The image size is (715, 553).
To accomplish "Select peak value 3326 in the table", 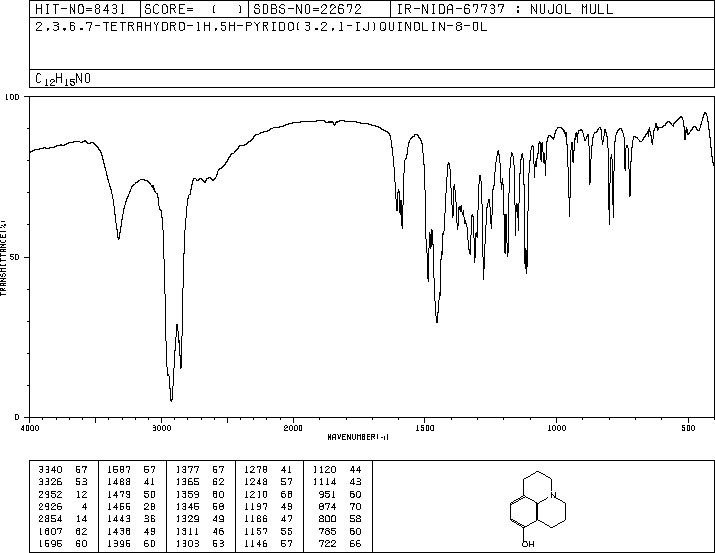I will 50,482.
